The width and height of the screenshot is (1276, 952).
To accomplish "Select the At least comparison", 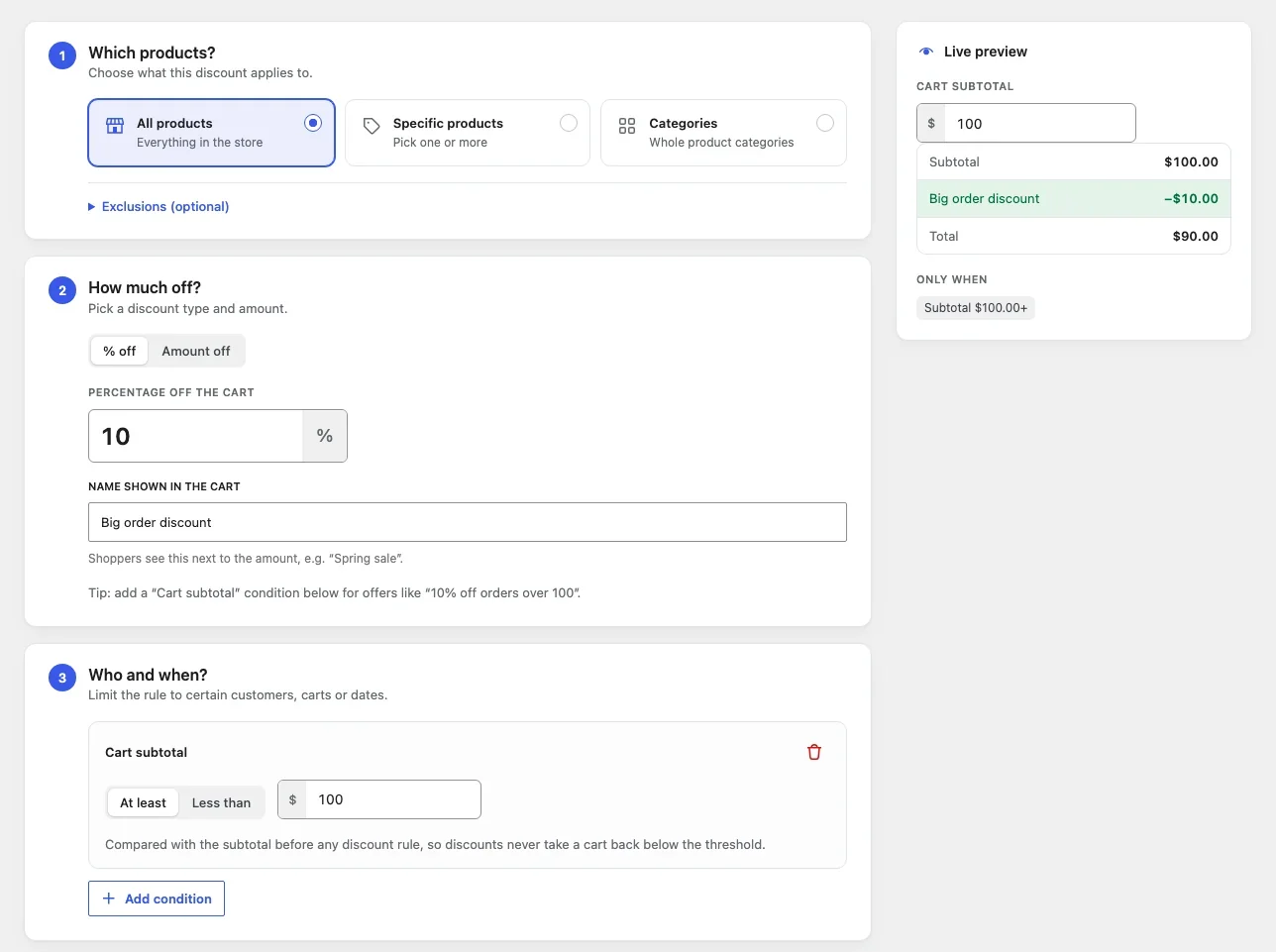I will coord(144,802).
